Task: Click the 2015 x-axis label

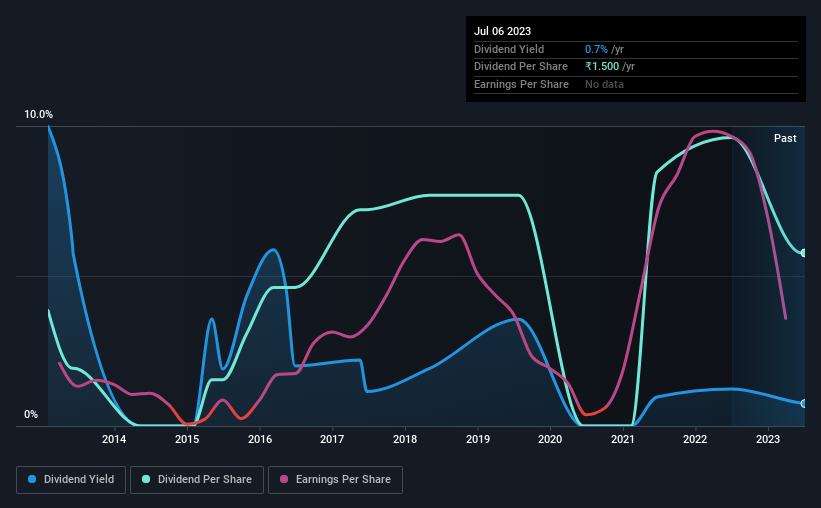Action: (x=187, y=439)
